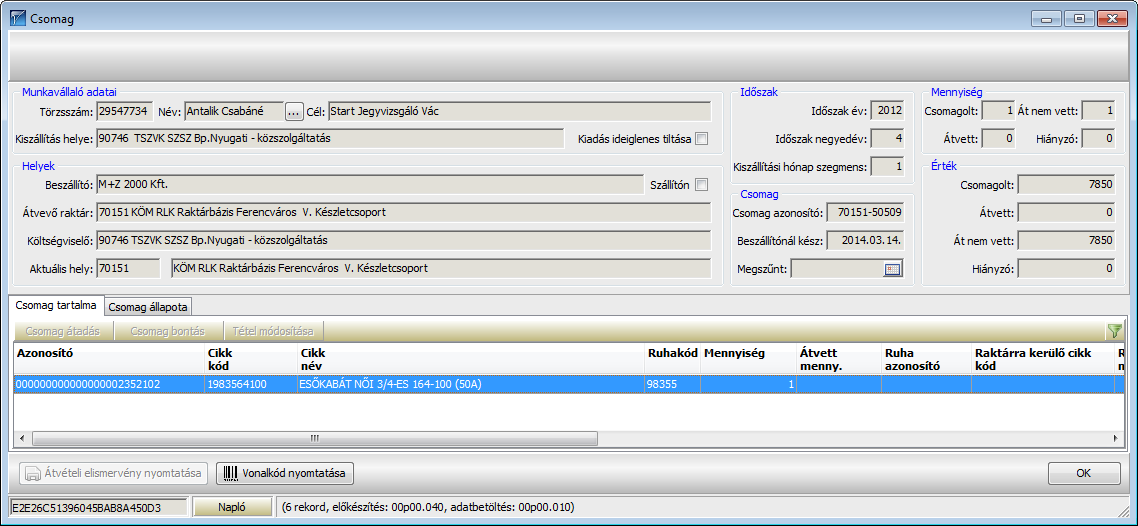Click the Tétel módosítása toolbar button
Screen dimensions: 1138x526
274,332
